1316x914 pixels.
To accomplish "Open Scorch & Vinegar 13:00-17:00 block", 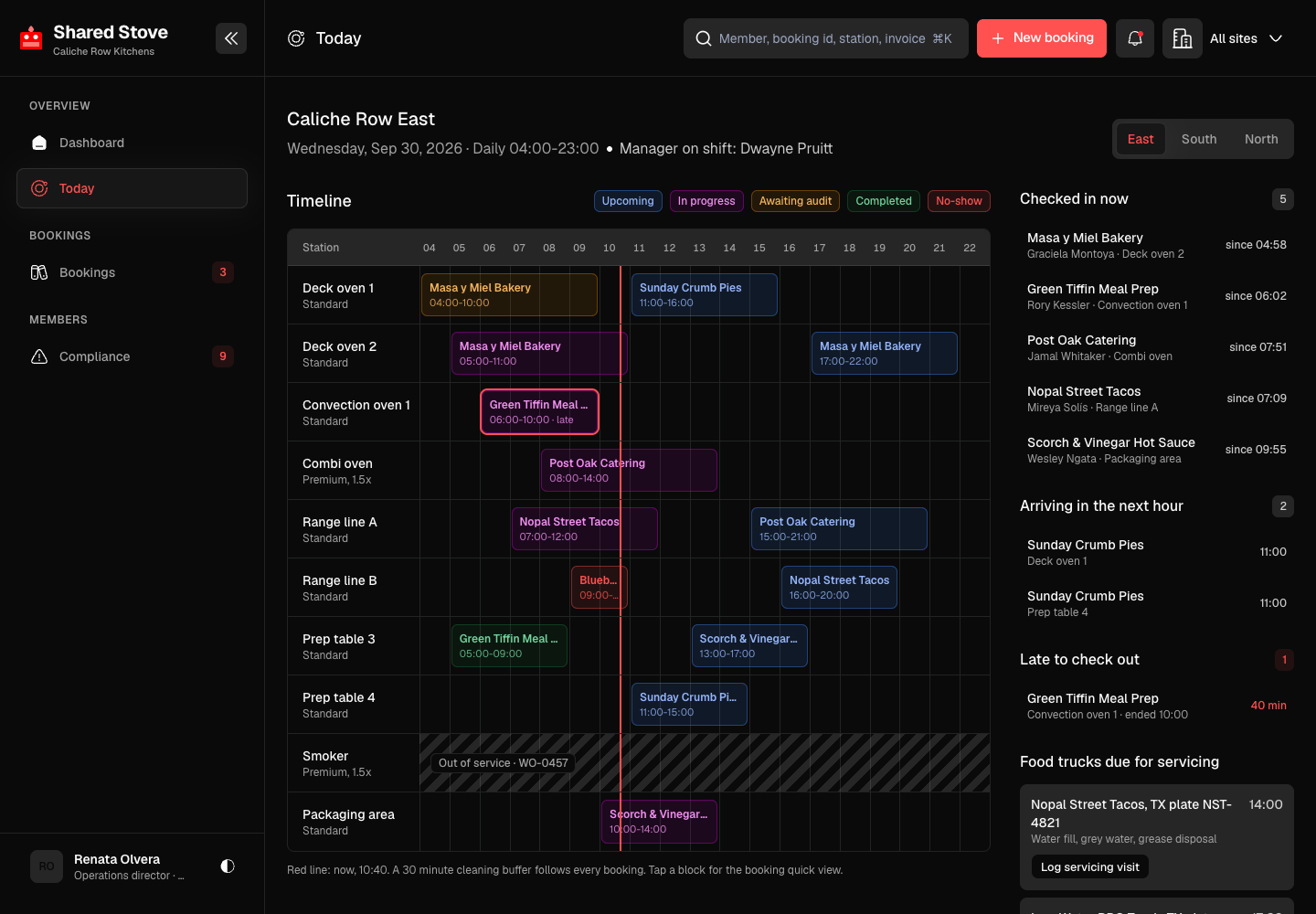I will coord(749,646).
